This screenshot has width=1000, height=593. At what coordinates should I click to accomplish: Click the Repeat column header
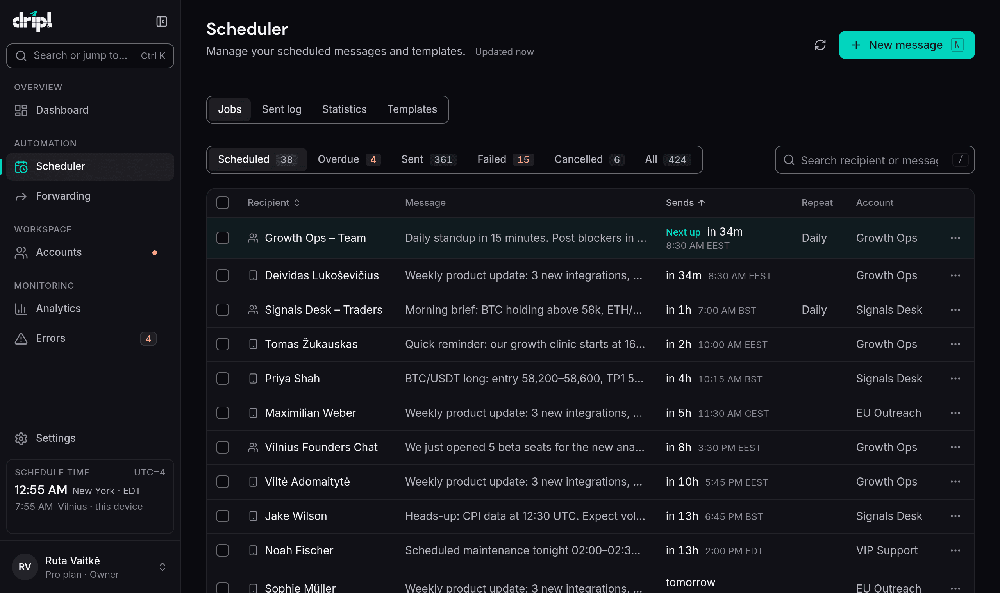pyautogui.click(x=817, y=203)
